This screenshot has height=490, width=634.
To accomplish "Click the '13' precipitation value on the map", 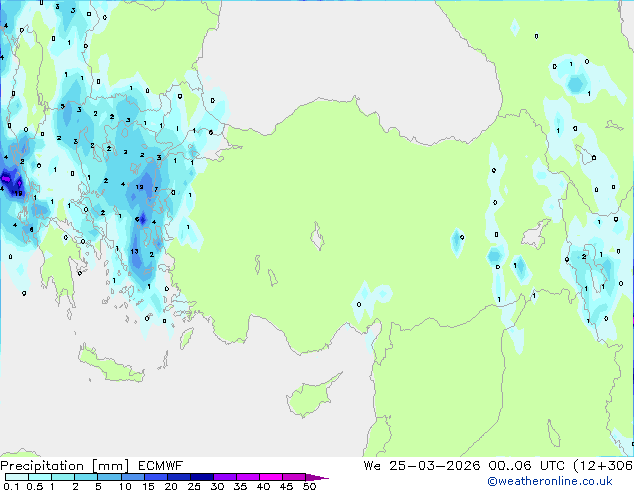I will coord(134,251).
